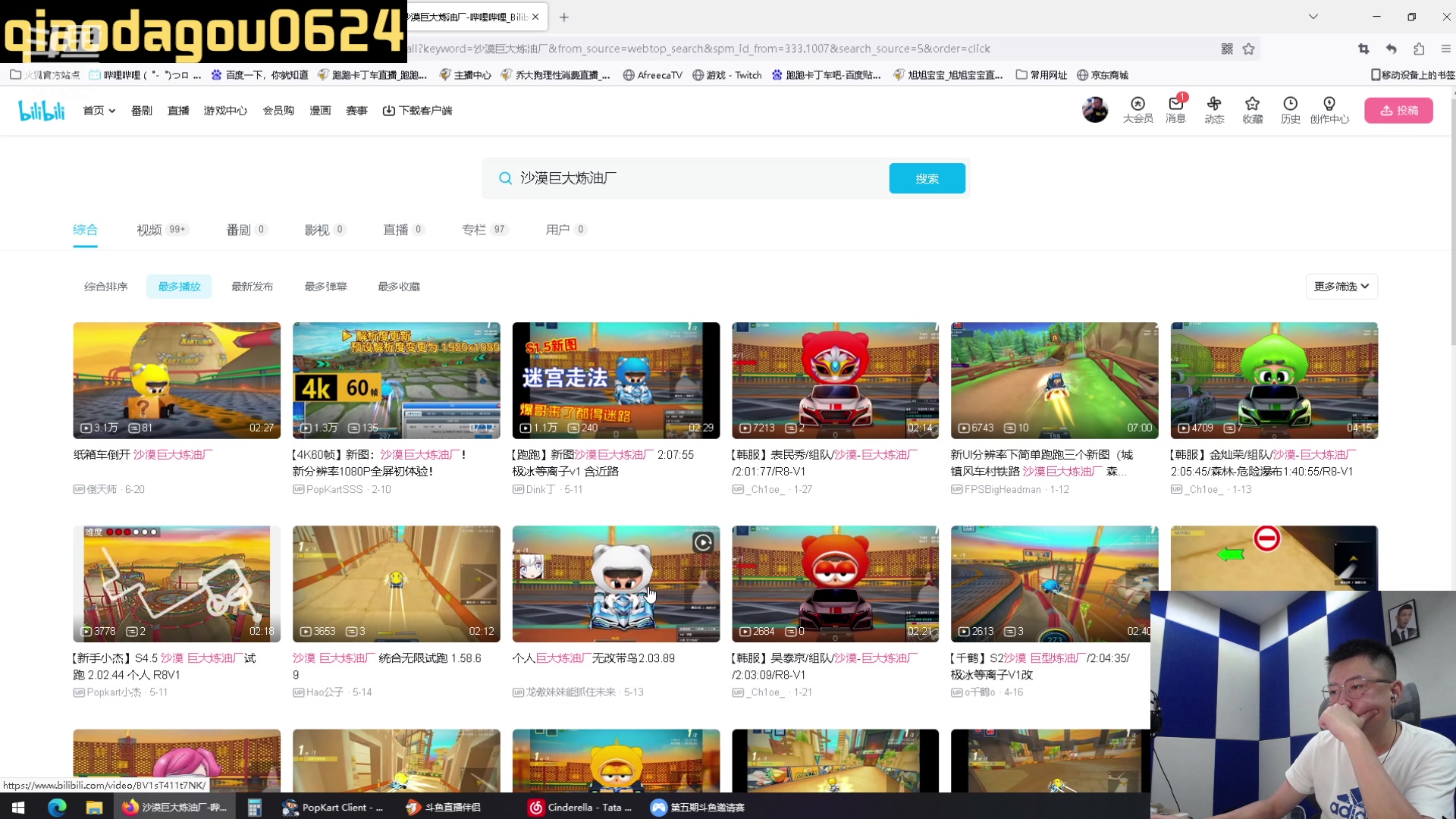Click the 下载客户端 download client link

tap(417, 111)
